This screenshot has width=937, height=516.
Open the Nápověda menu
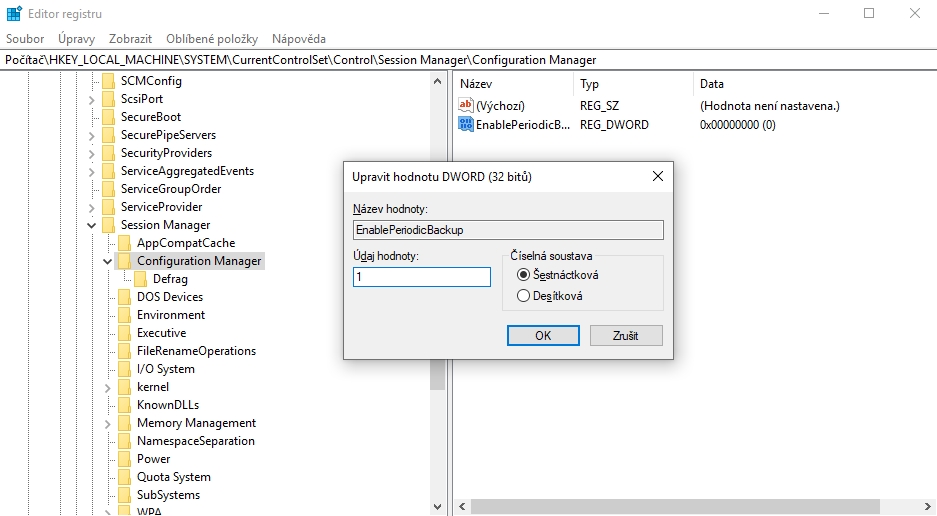pyautogui.click(x=299, y=39)
